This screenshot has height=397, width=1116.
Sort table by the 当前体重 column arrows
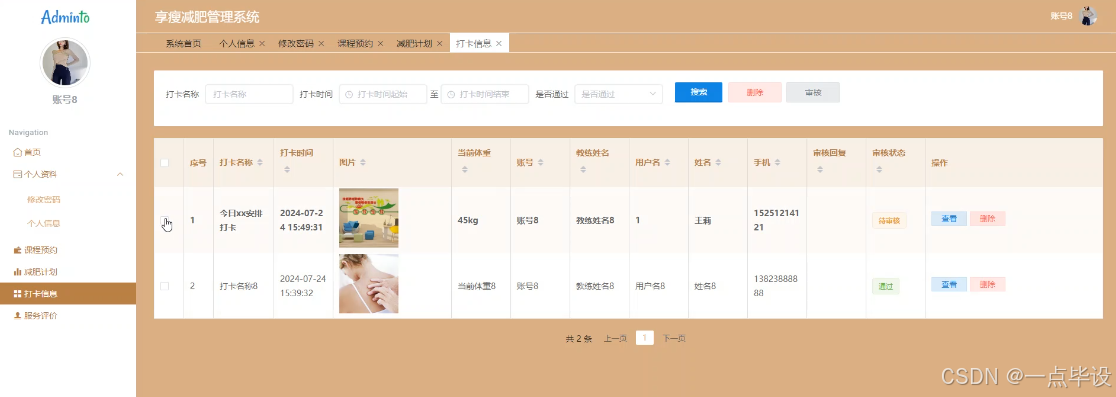[x=464, y=169]
